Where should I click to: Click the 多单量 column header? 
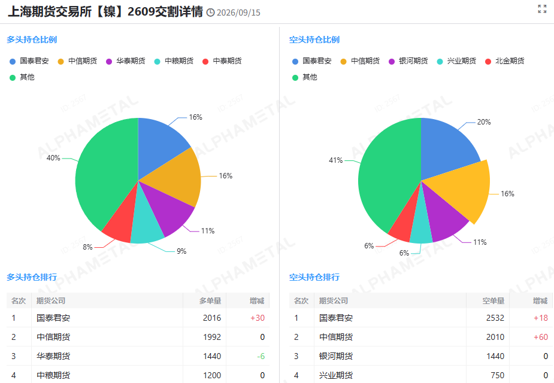tap(210, 301)
